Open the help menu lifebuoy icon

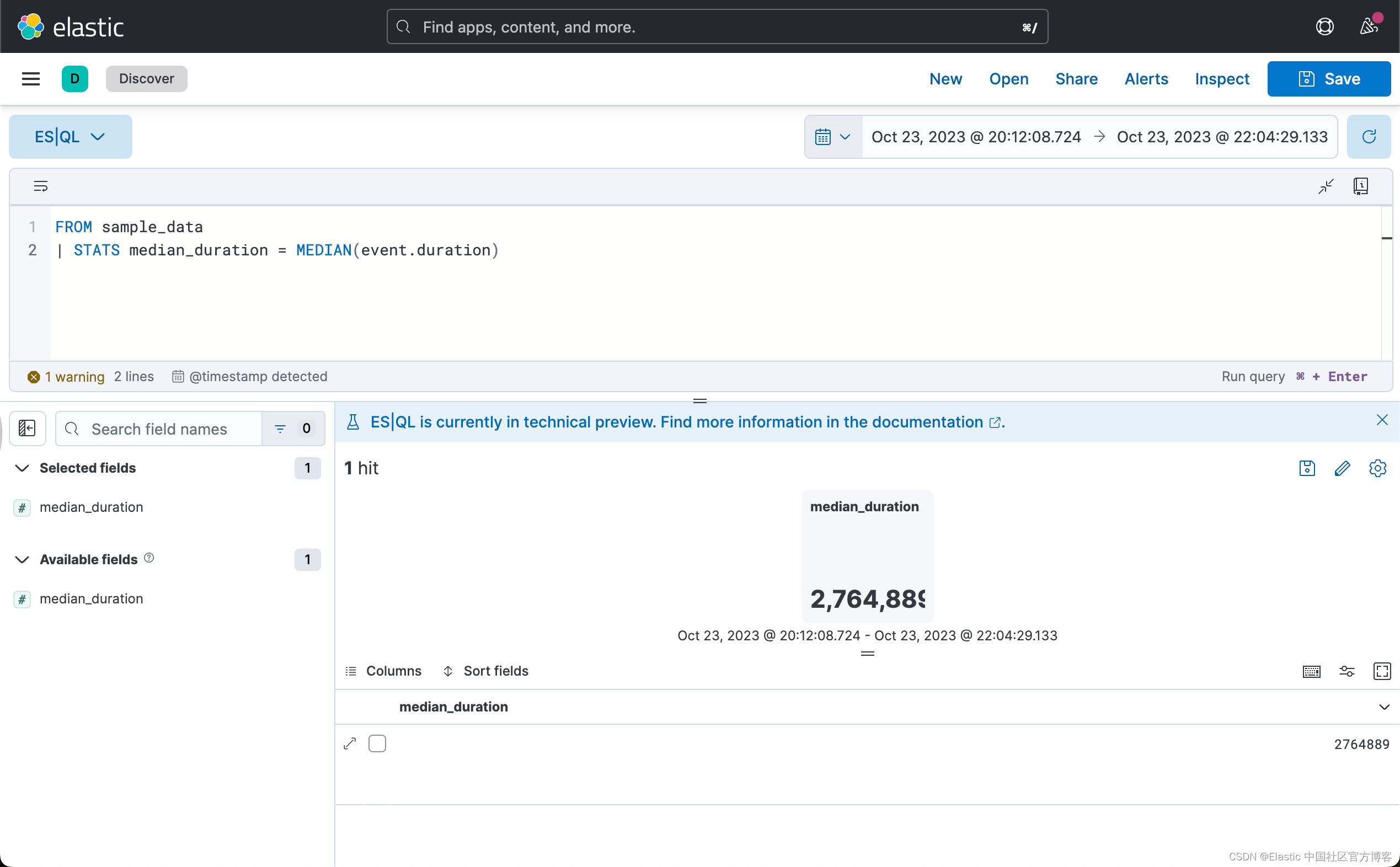pyautogui.click(x=1324, y=26)
